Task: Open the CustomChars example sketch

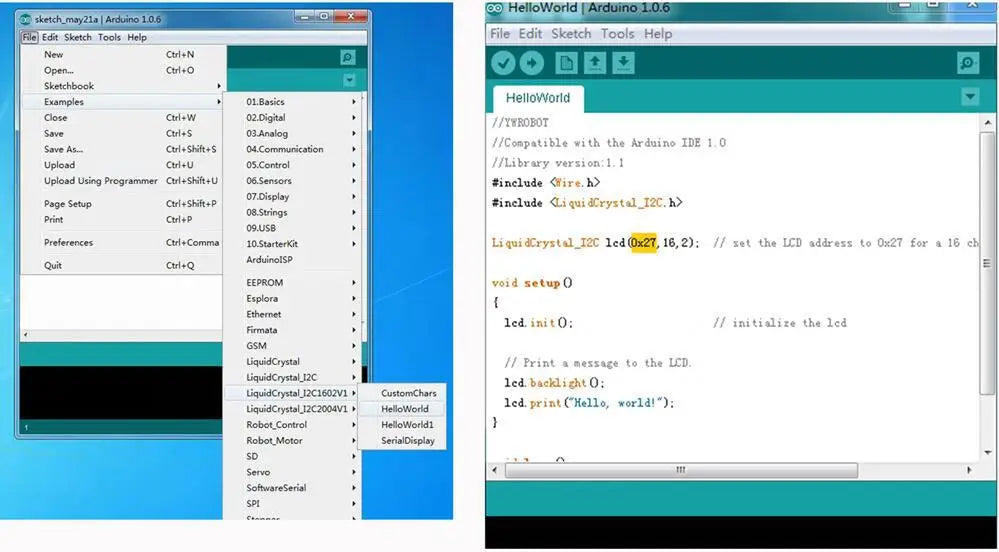Action: (402, 393)
